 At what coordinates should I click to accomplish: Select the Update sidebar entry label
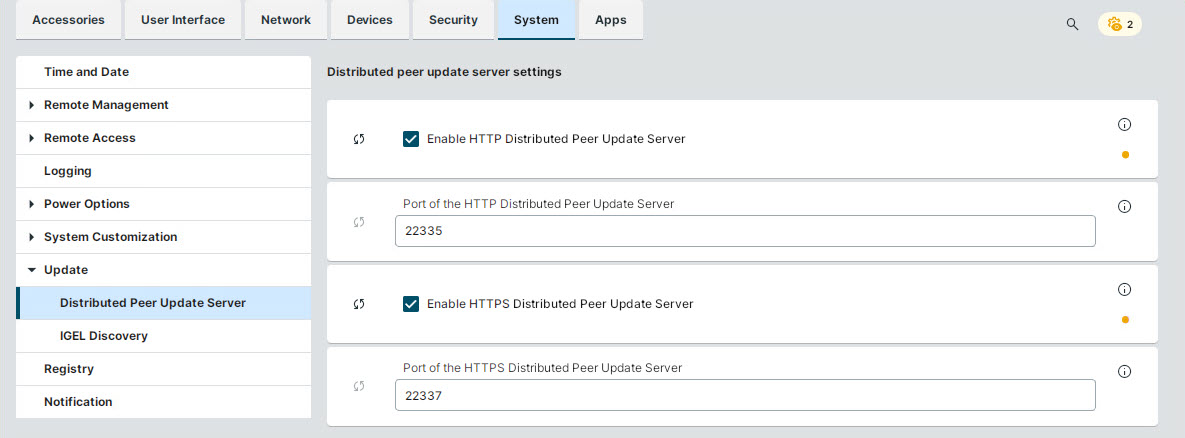(66, 270)
